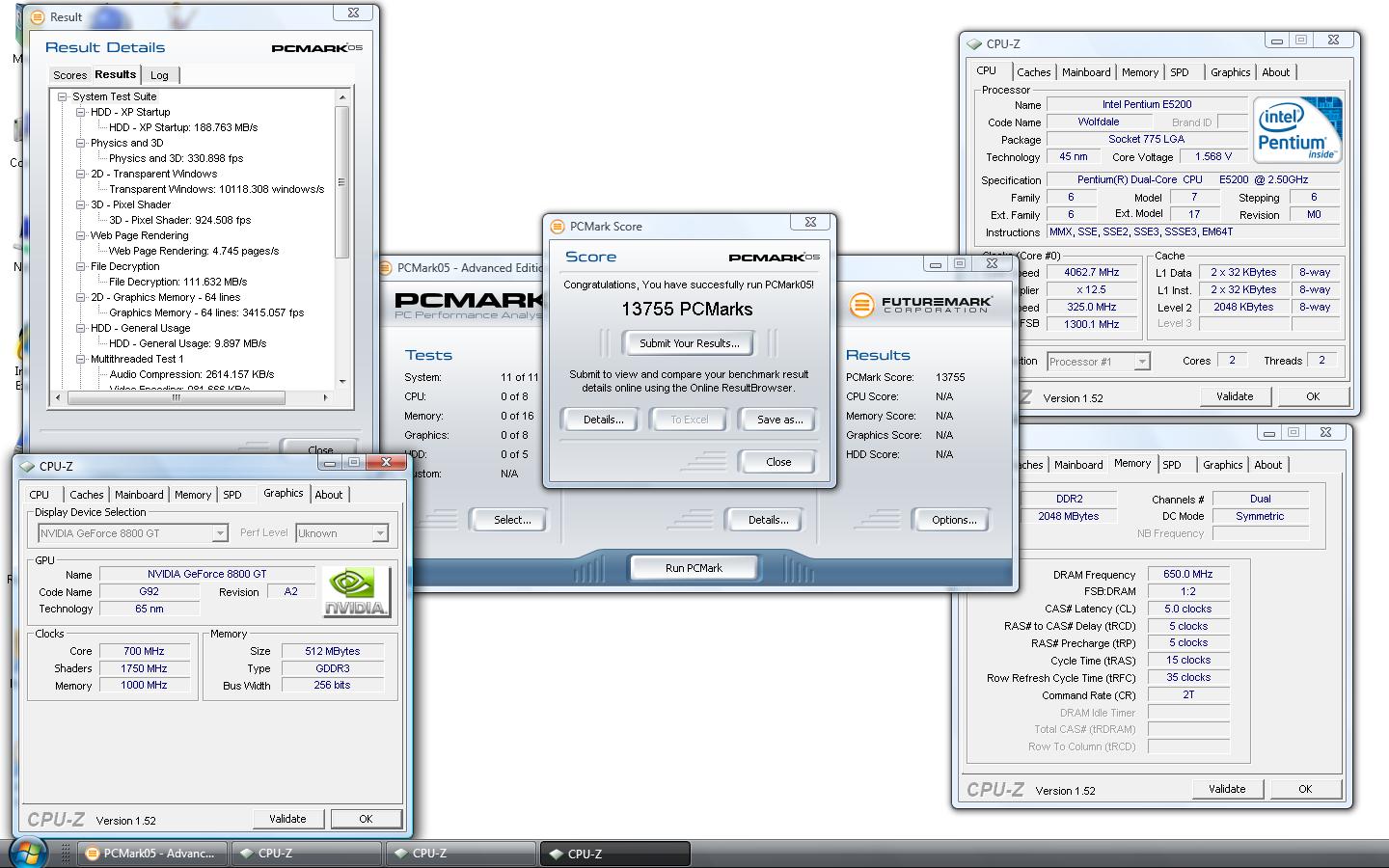Screen dimensions: 1389x868
Task: Open the Log tab in Result Details
Action: click(160, 75)
